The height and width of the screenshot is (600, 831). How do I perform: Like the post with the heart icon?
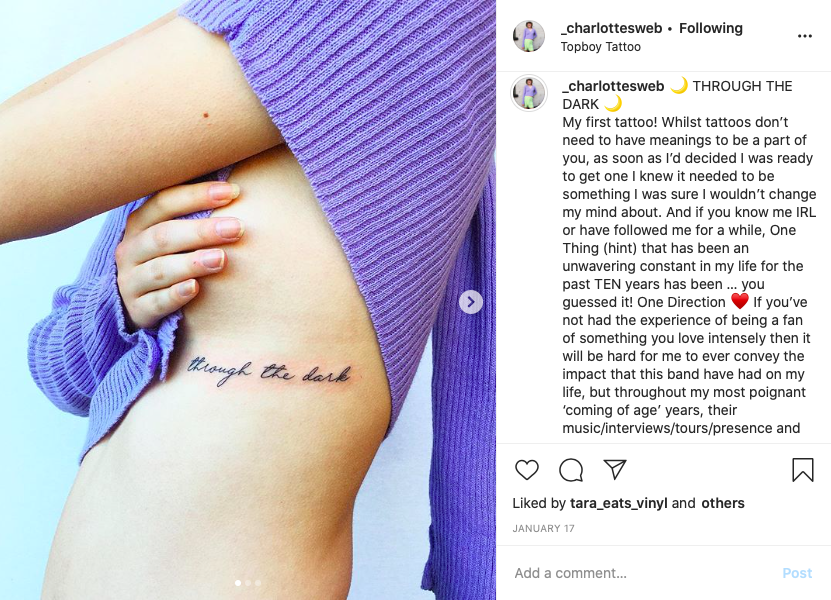point(526,470)
